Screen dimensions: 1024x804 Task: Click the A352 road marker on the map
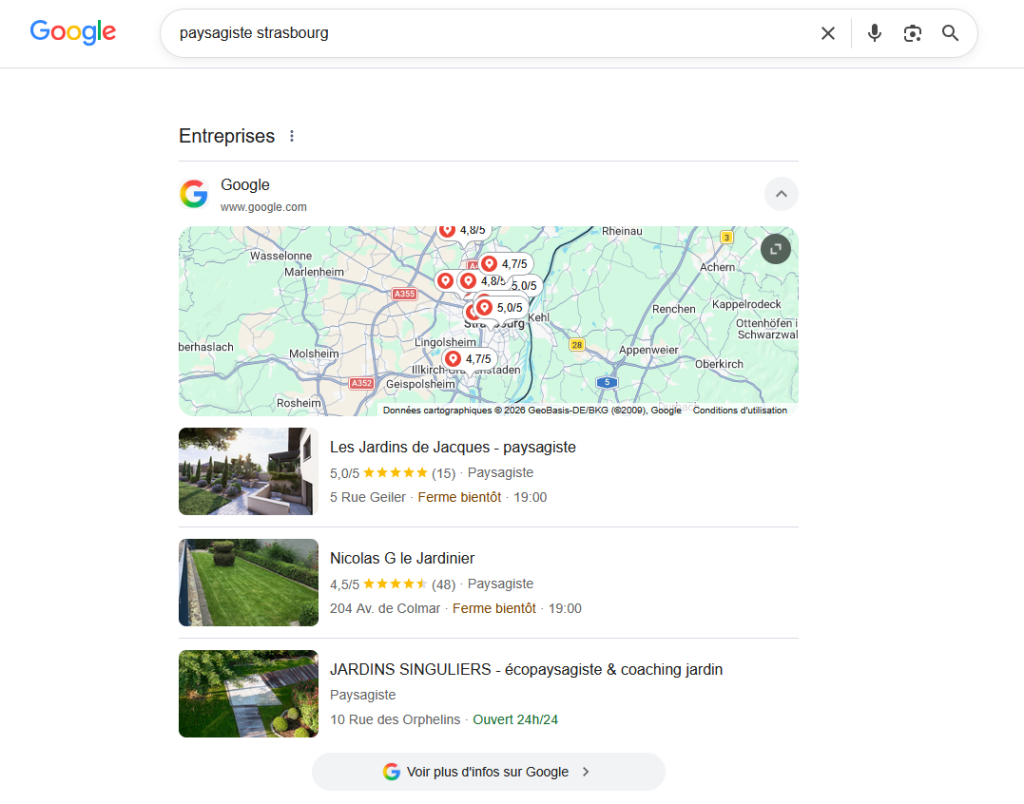pyautogui.click(x=362, y=383)
